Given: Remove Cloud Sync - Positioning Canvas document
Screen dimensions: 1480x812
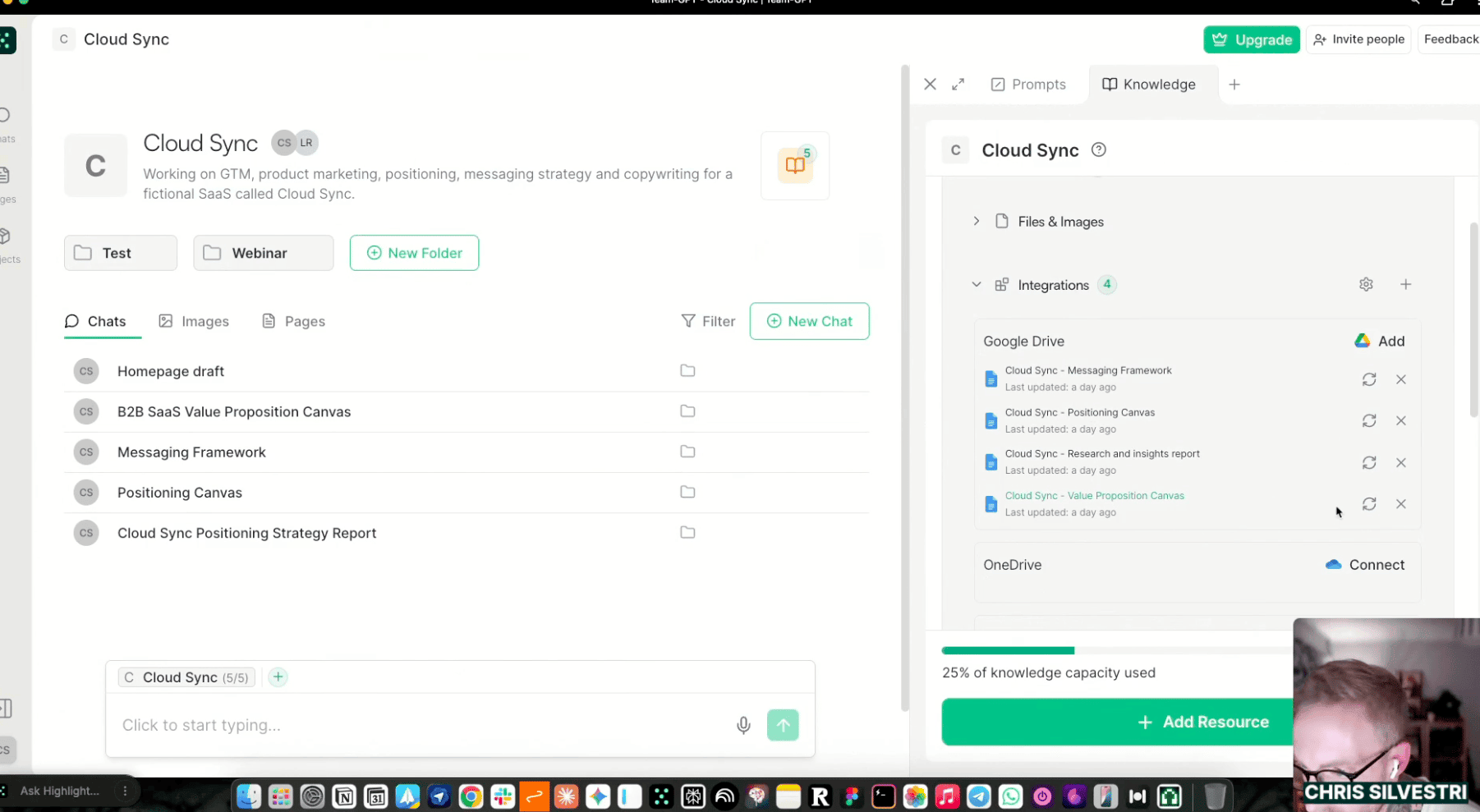Looking at the screenshot, I should coord(1401,421).
